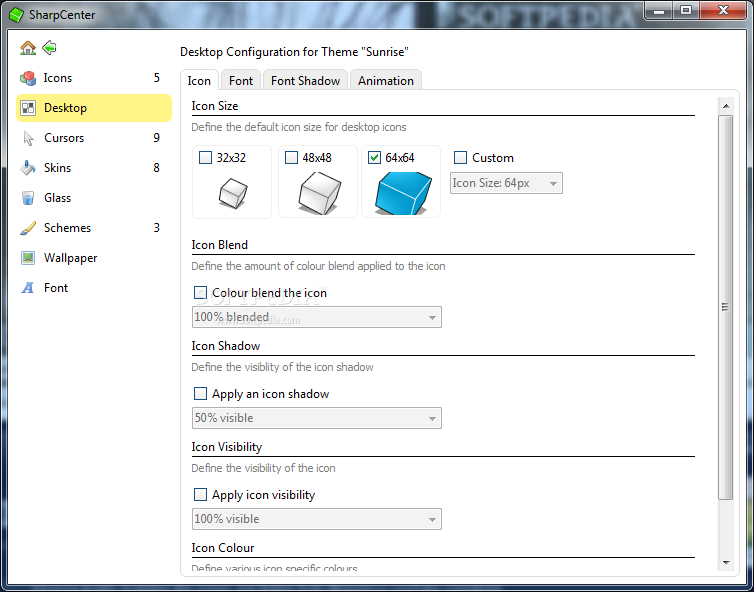Tick the Colour blend the icon checkbox
The width and height of the screenshot is (754, 592).
(201, 293)
